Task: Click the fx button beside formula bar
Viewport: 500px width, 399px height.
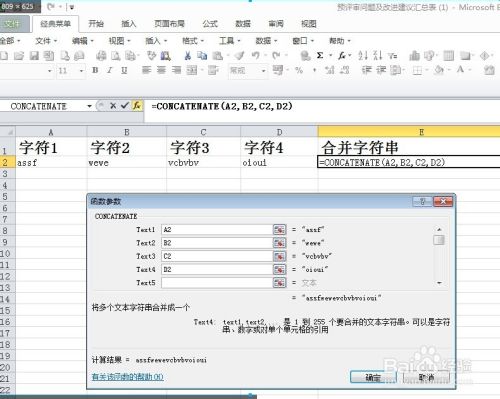Action: point(137,106)
